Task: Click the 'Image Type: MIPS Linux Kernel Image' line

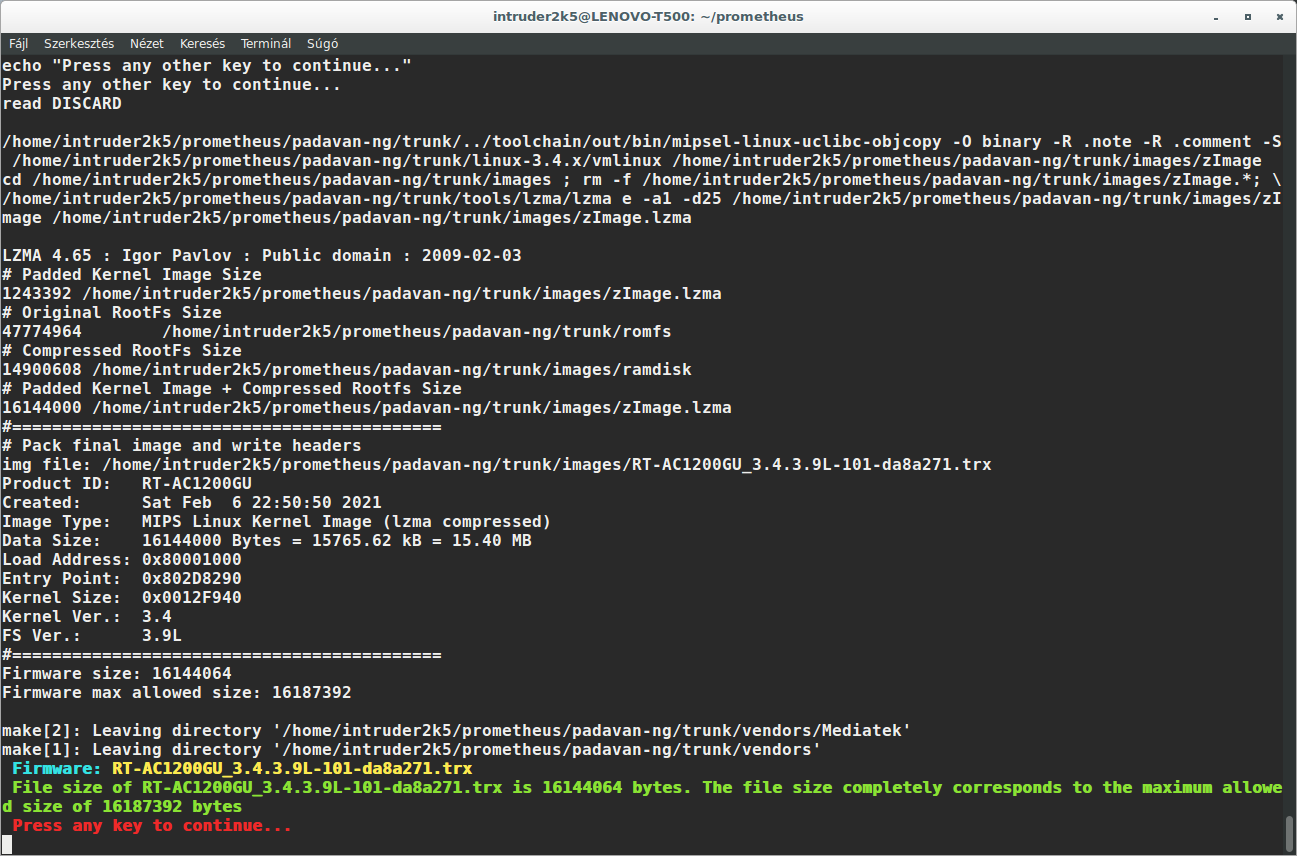Action: tap(277, 522)
